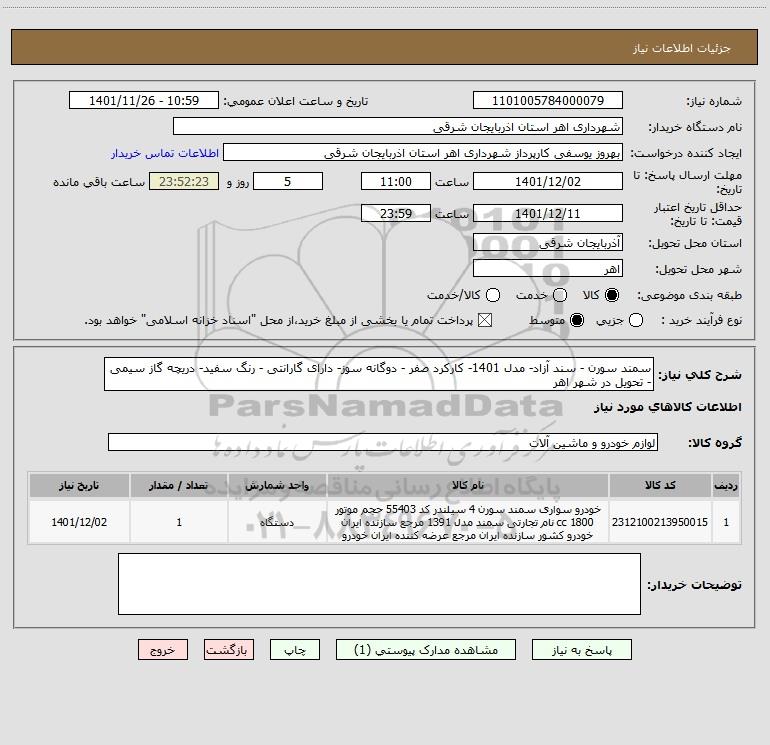Image resolution: width=770 pixels, height=745 pixels.
Task: Click item code 2312100213950015 cell
Action: tap(660, 522)
